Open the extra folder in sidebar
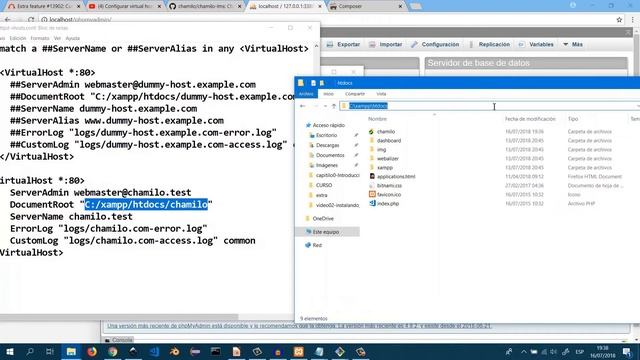 [321, 195]
